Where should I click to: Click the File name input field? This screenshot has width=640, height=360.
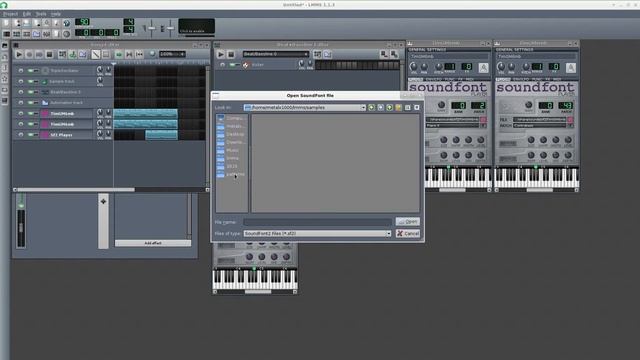[318, 222]
